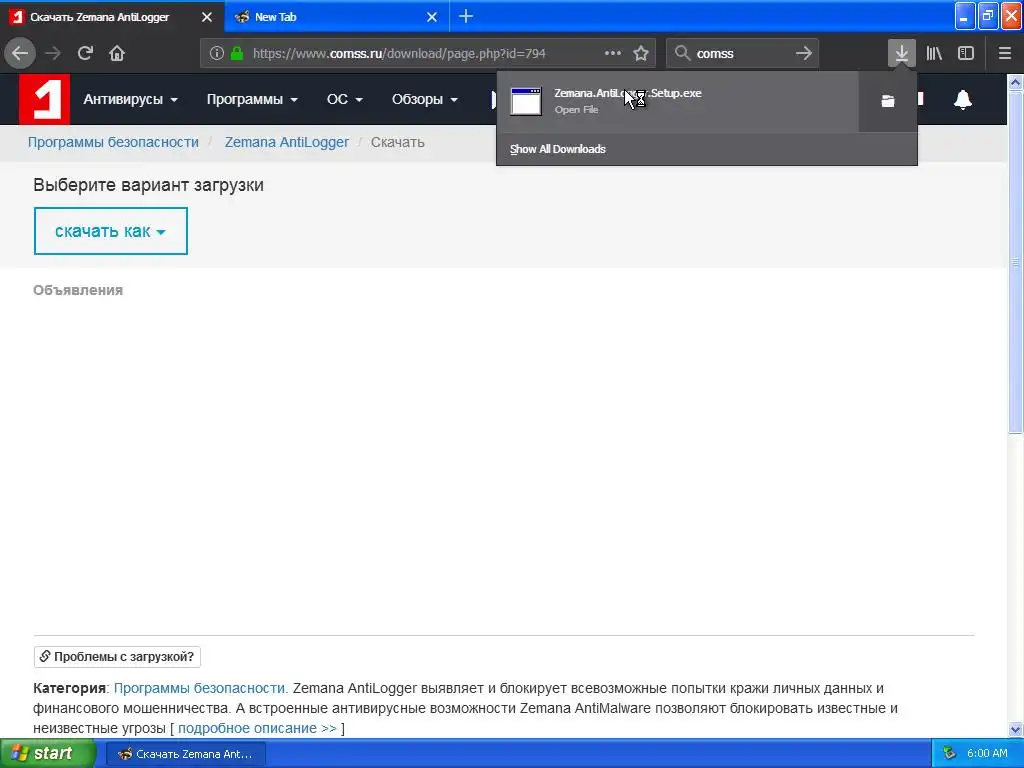Viewport: 1024px width, 768px height.
Task: Click into the URL address field
Action: click(398, 53)
